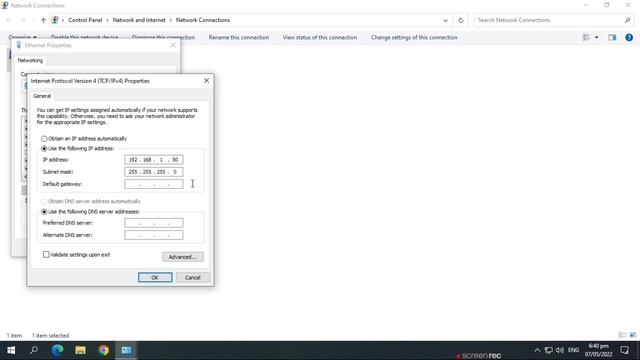The height and width of the screenshot is (360, 640).
Task: Open the Windows Start menu
Action: coord(11,350)
